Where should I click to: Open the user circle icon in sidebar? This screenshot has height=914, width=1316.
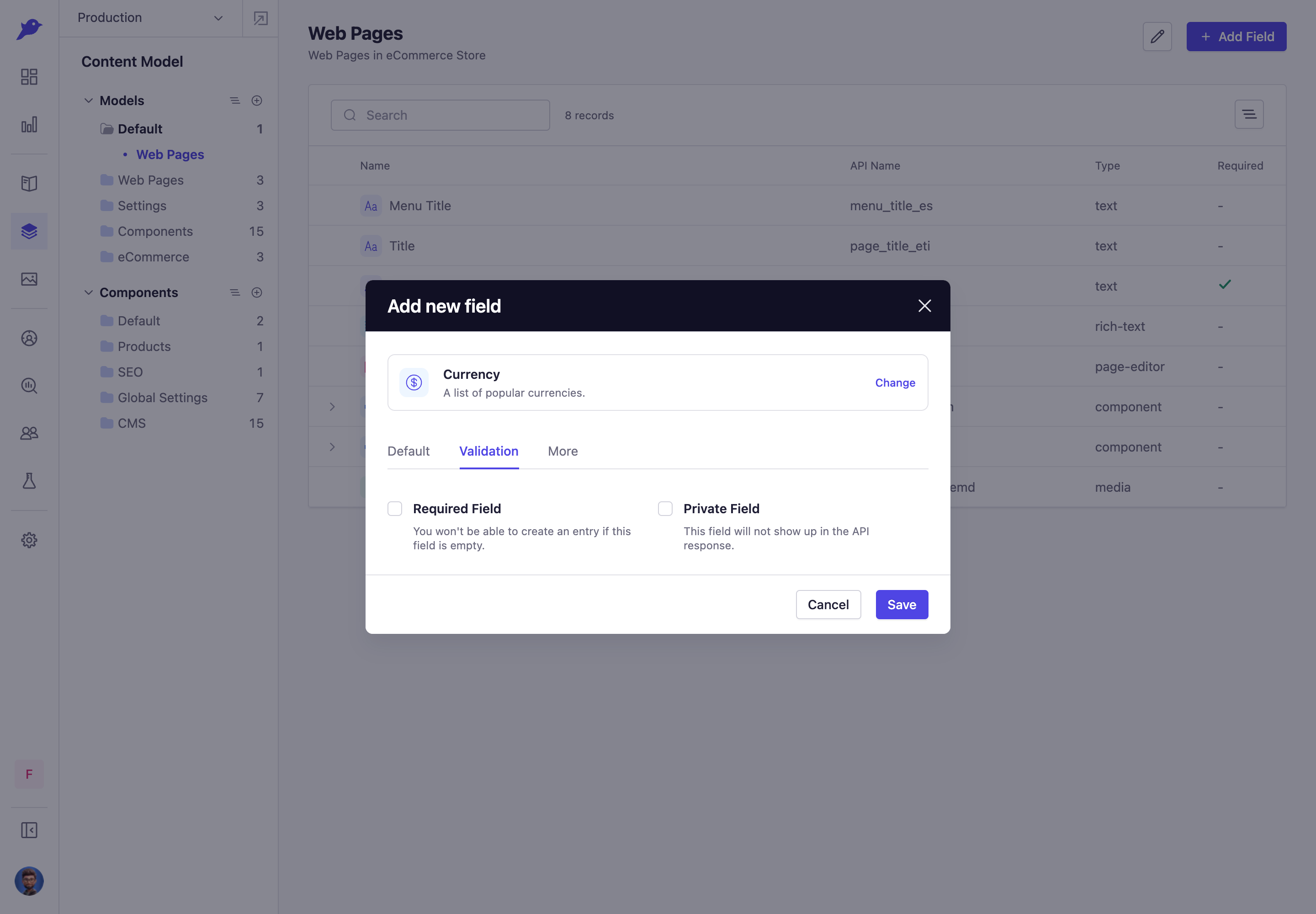pos(29,338)
